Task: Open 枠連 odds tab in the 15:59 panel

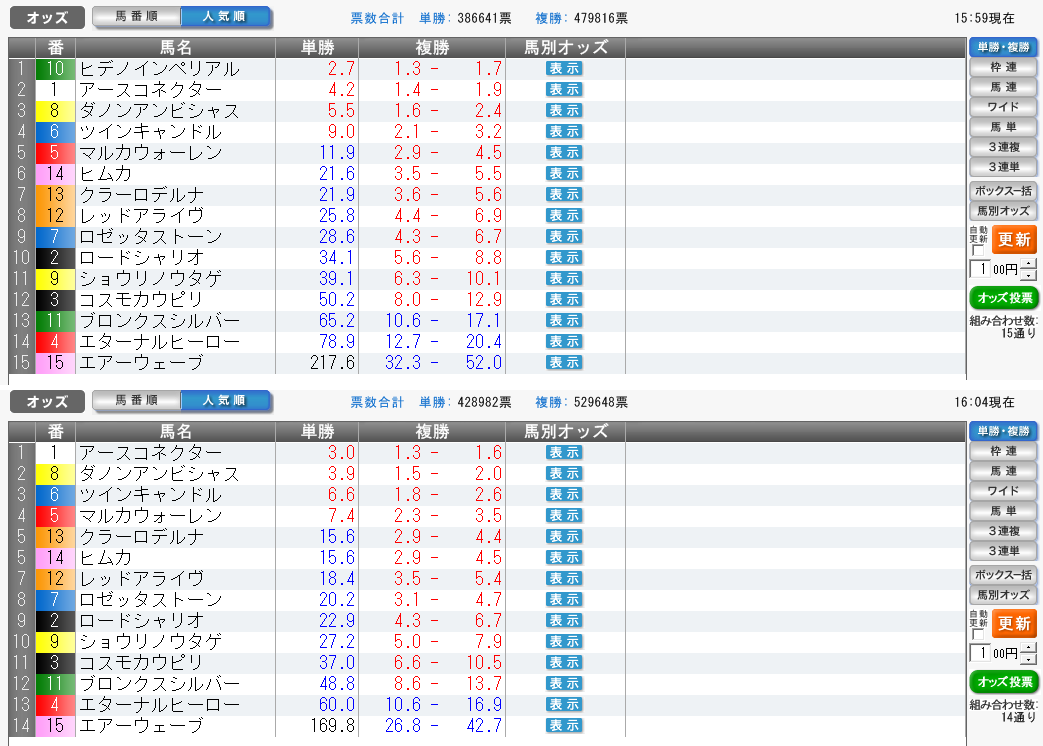Action: tap(1003, 67)
